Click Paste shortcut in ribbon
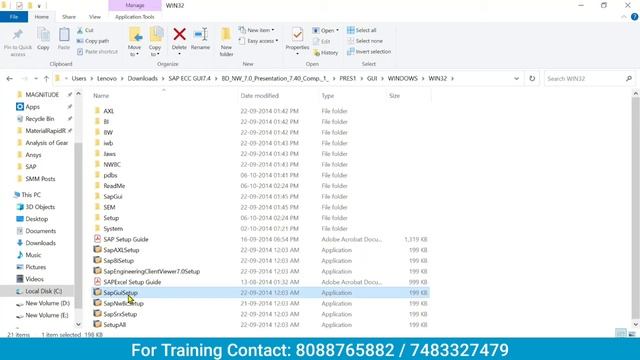640x360 pixels. tap(97, 51)
